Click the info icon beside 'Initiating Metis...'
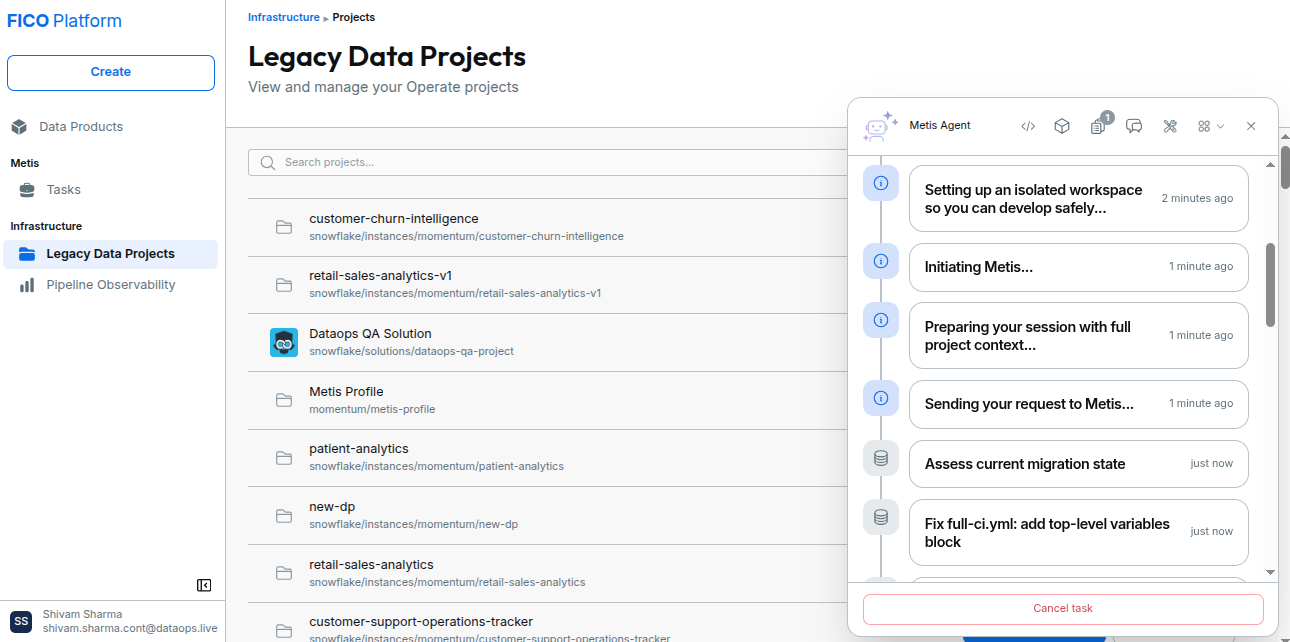Viewport: 1290px width, 642px height. [x=881, y=260]
